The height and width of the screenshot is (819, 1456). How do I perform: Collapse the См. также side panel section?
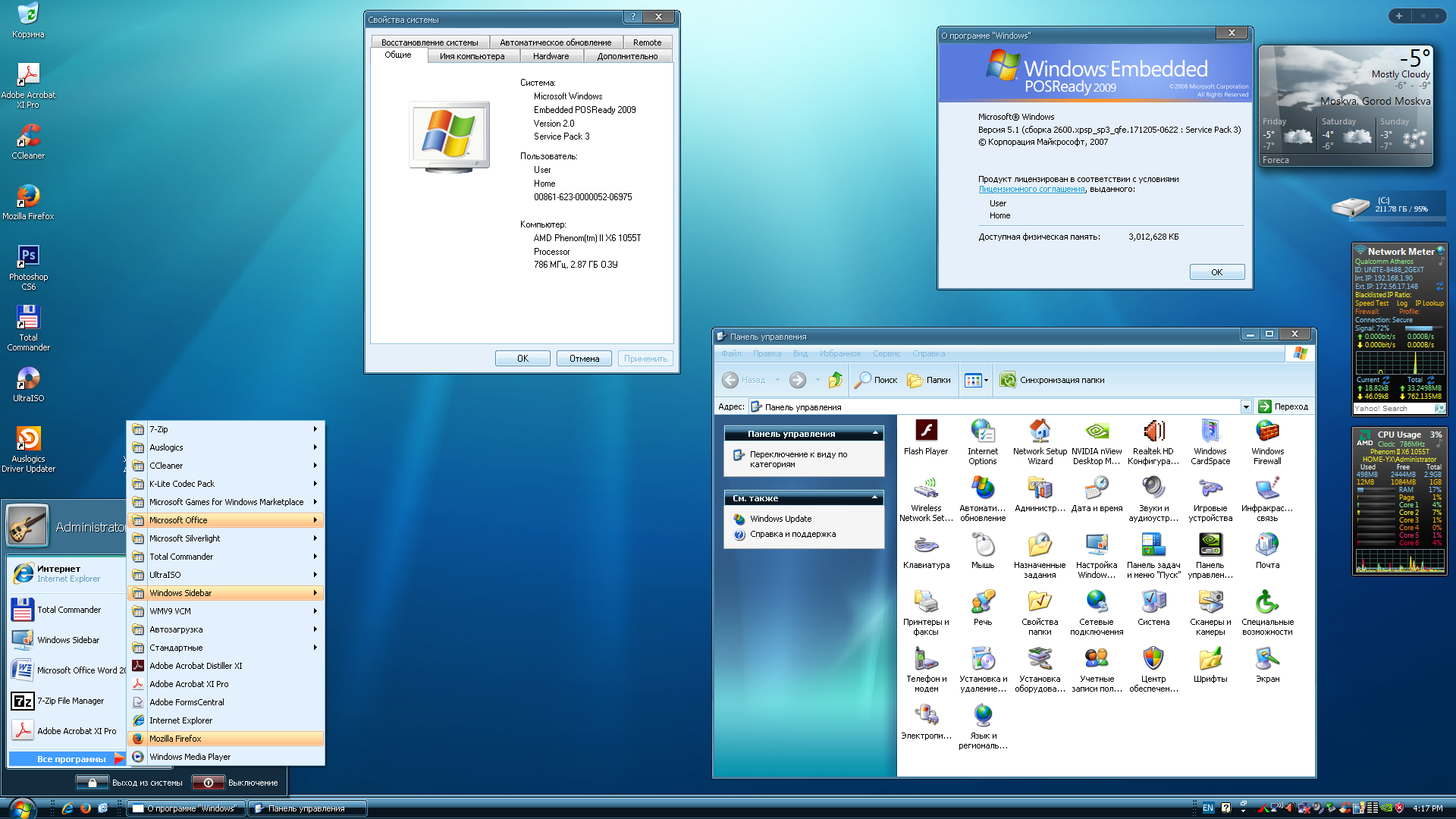tap(876, 498)
